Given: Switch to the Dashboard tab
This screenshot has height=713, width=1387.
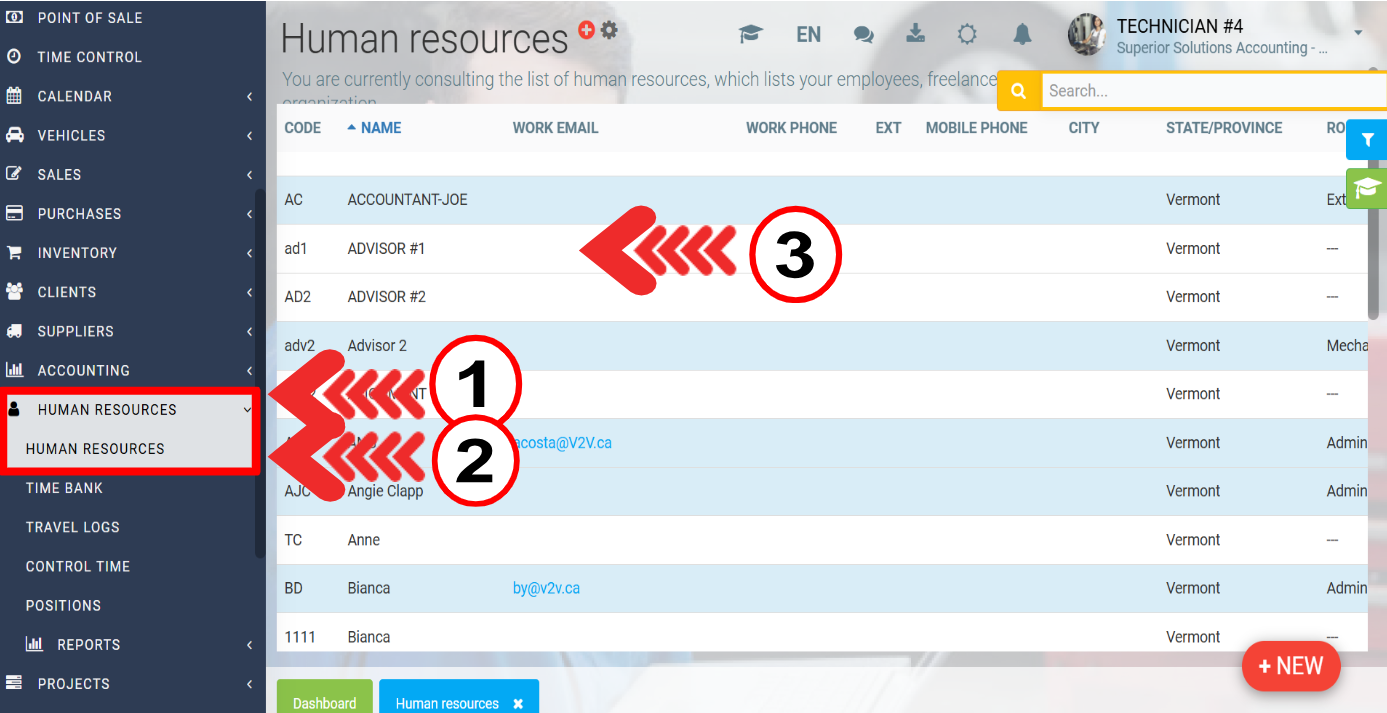Looking at the screenshot, I should [x=324, y=703].
